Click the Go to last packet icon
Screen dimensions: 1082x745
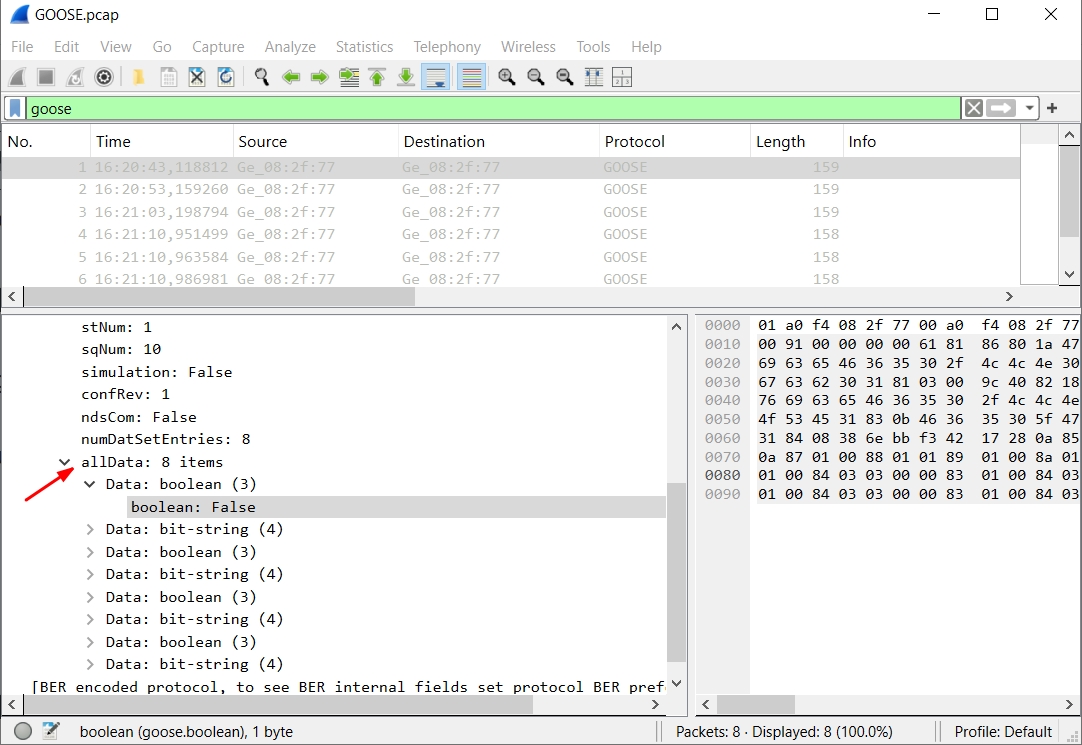tap(405, 77)
